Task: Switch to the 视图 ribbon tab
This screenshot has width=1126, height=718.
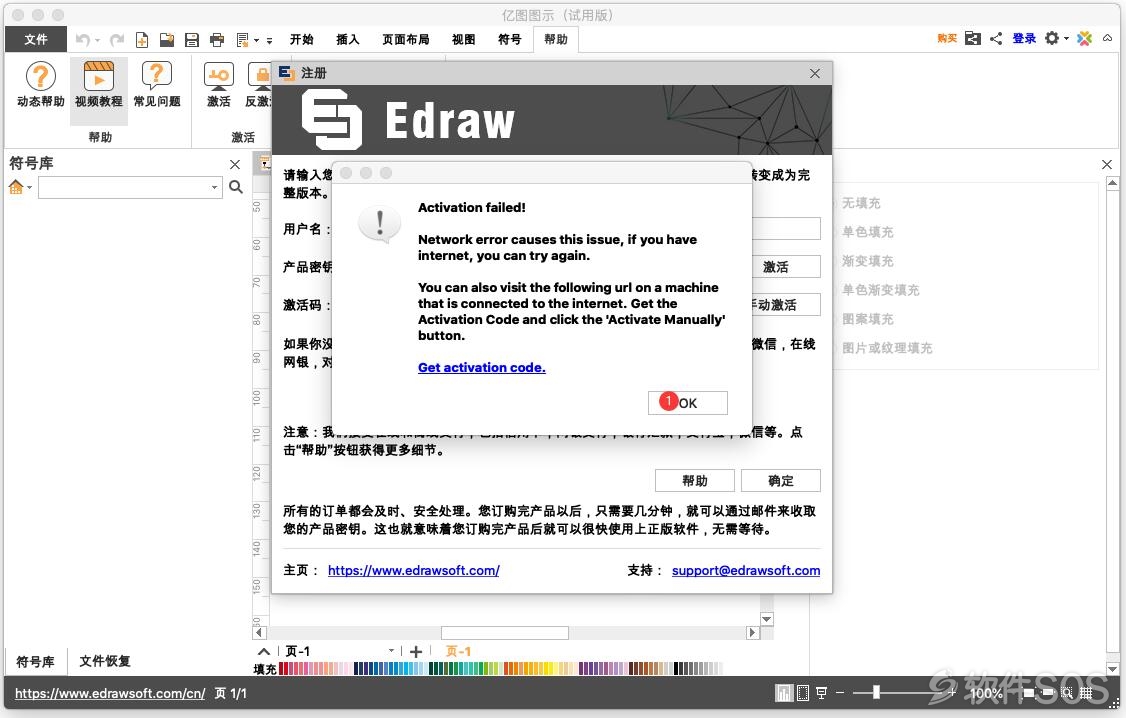Action: [x=463, y=39]
